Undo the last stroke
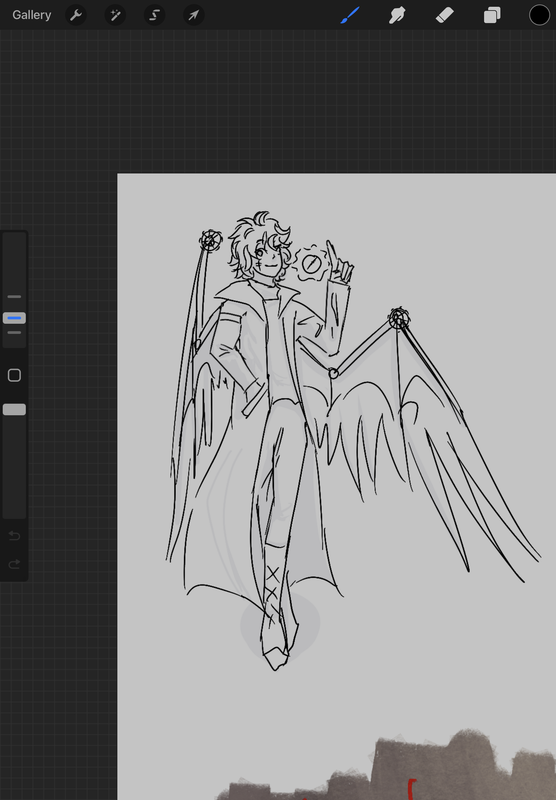The height and width of the screenshot is (800, 556). pyautogui.click(x=14, y=536)
